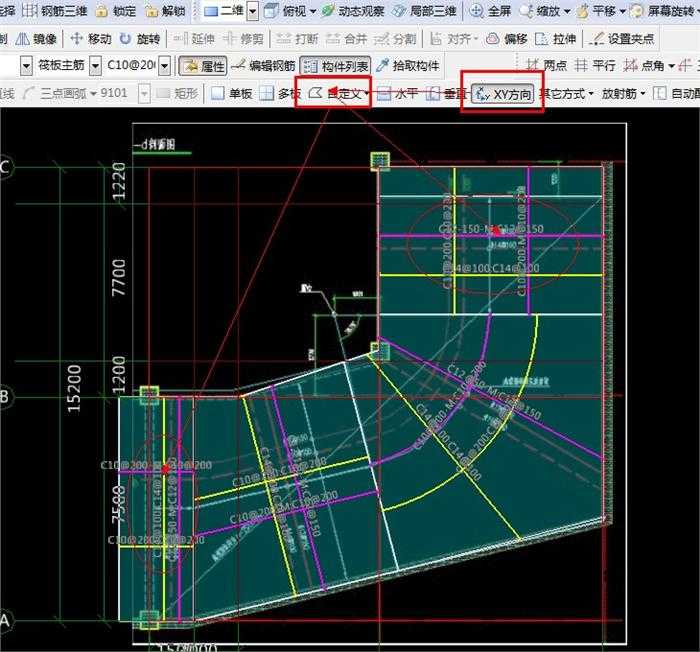
Task: Choose 多板 multiple slab option
Action: (x=280, y=93)
